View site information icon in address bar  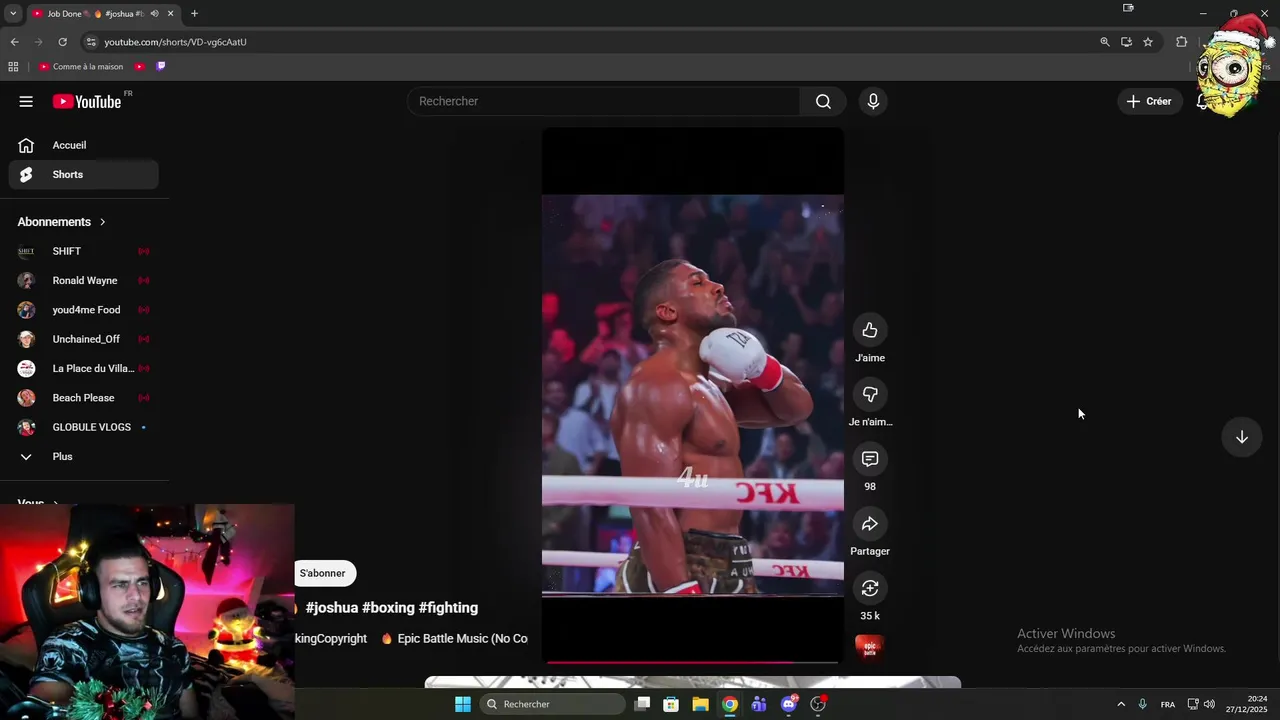(x=91, y=42)
